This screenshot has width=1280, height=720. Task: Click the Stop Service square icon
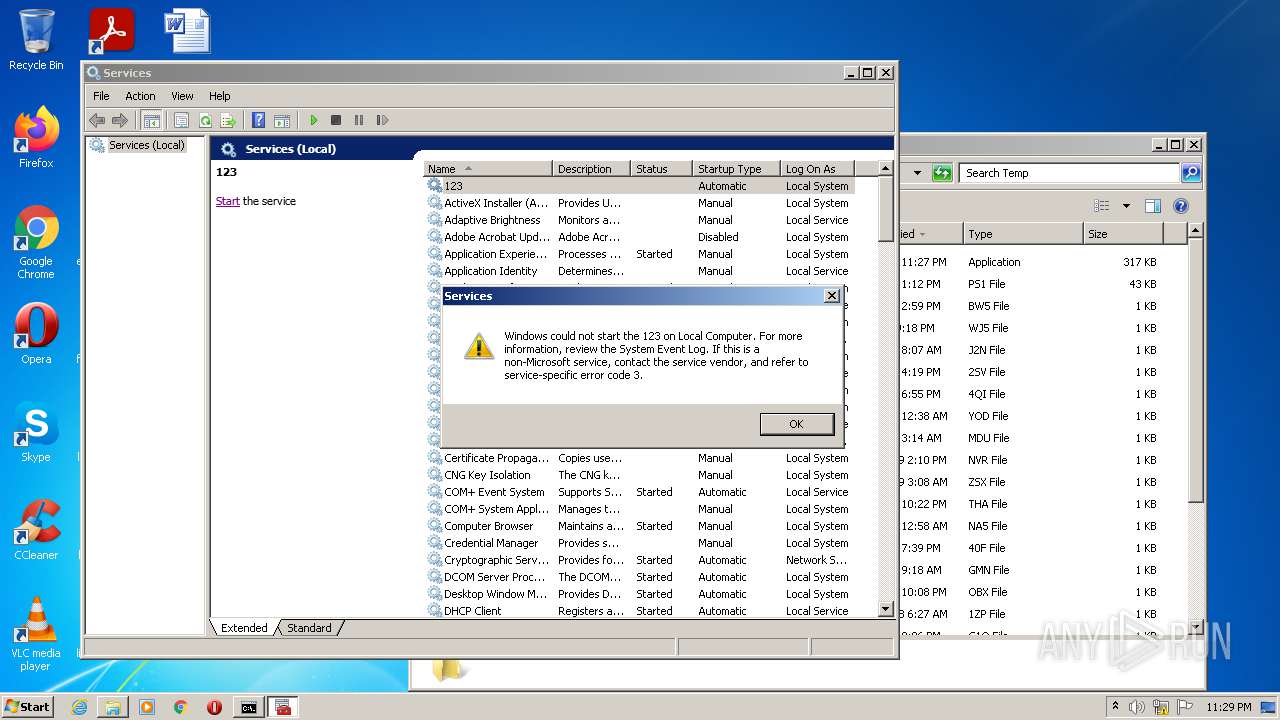click(336, 120)
